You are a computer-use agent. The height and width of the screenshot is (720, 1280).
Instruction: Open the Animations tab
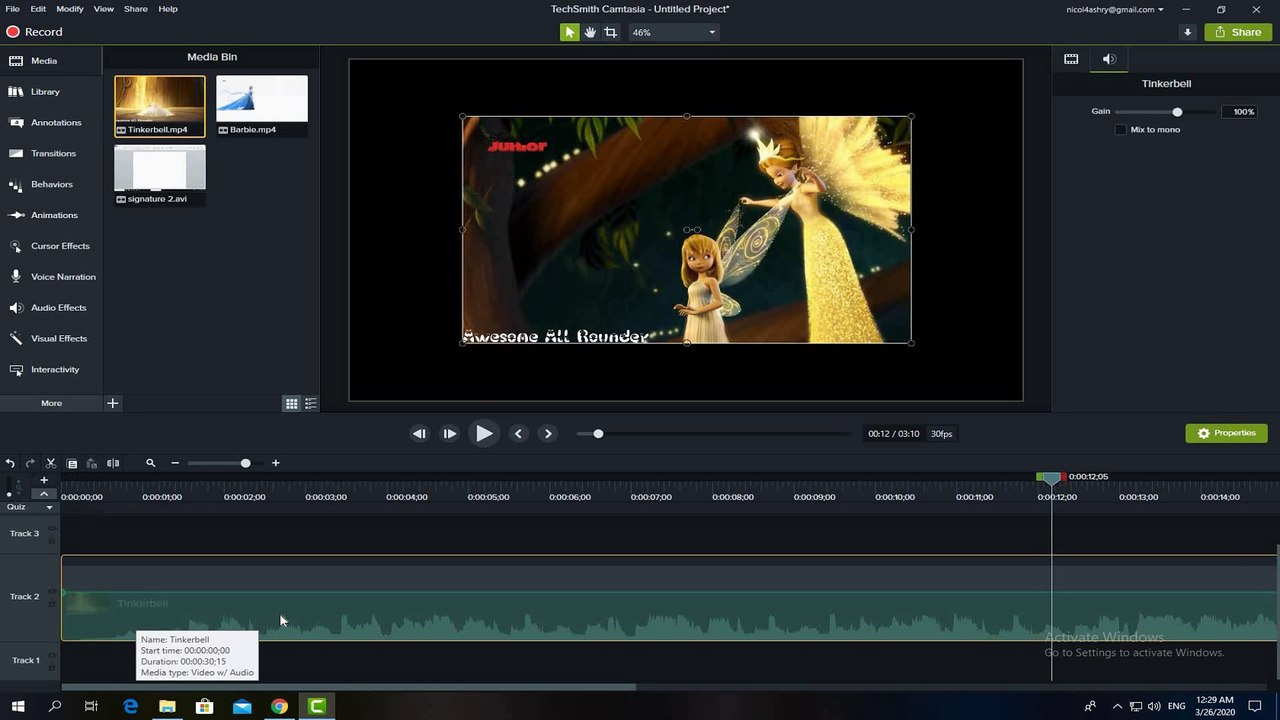(x=51, y=215)
